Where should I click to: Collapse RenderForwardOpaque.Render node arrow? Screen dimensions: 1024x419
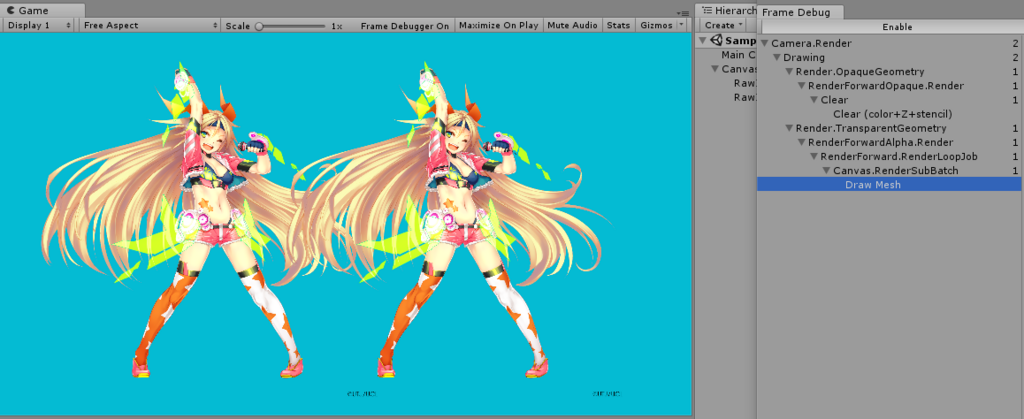coord(802,86)
